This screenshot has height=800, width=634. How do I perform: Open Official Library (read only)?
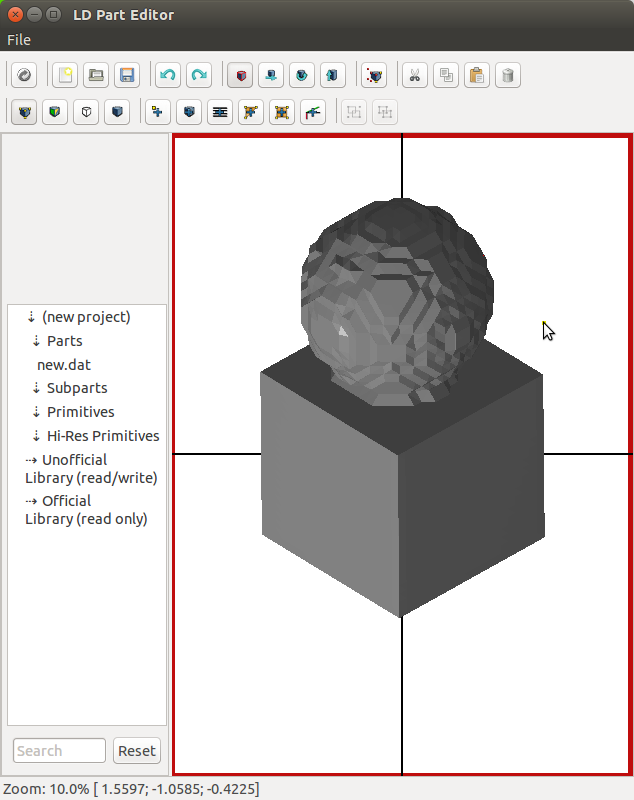[86, 510]
